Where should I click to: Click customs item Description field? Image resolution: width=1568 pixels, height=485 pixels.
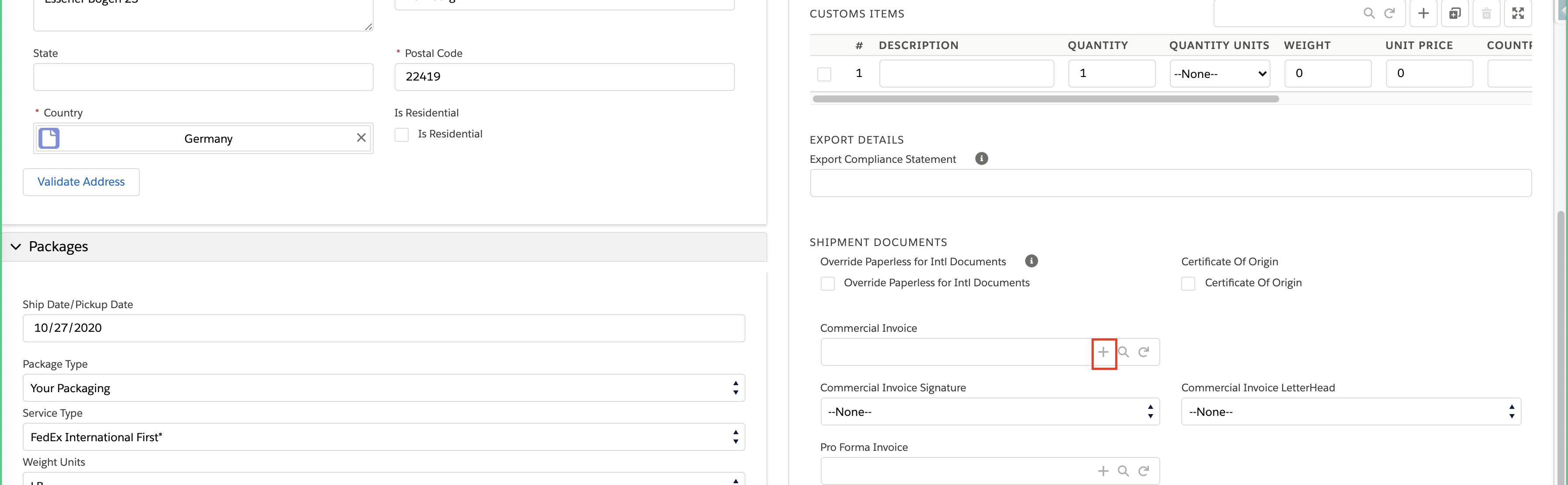click(x=966, y=73)
